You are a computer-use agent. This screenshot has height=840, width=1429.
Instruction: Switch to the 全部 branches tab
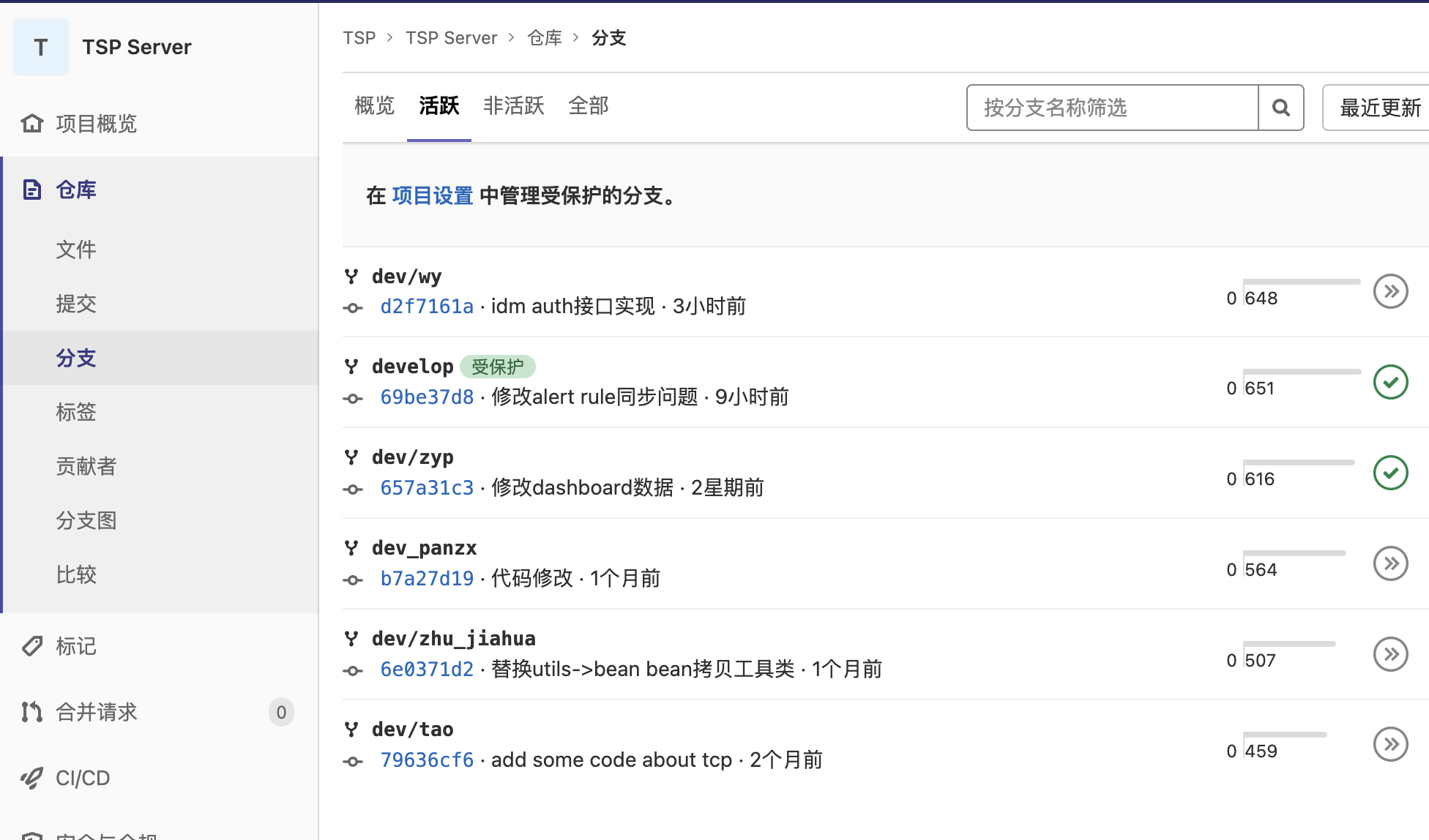coord(589,105)
